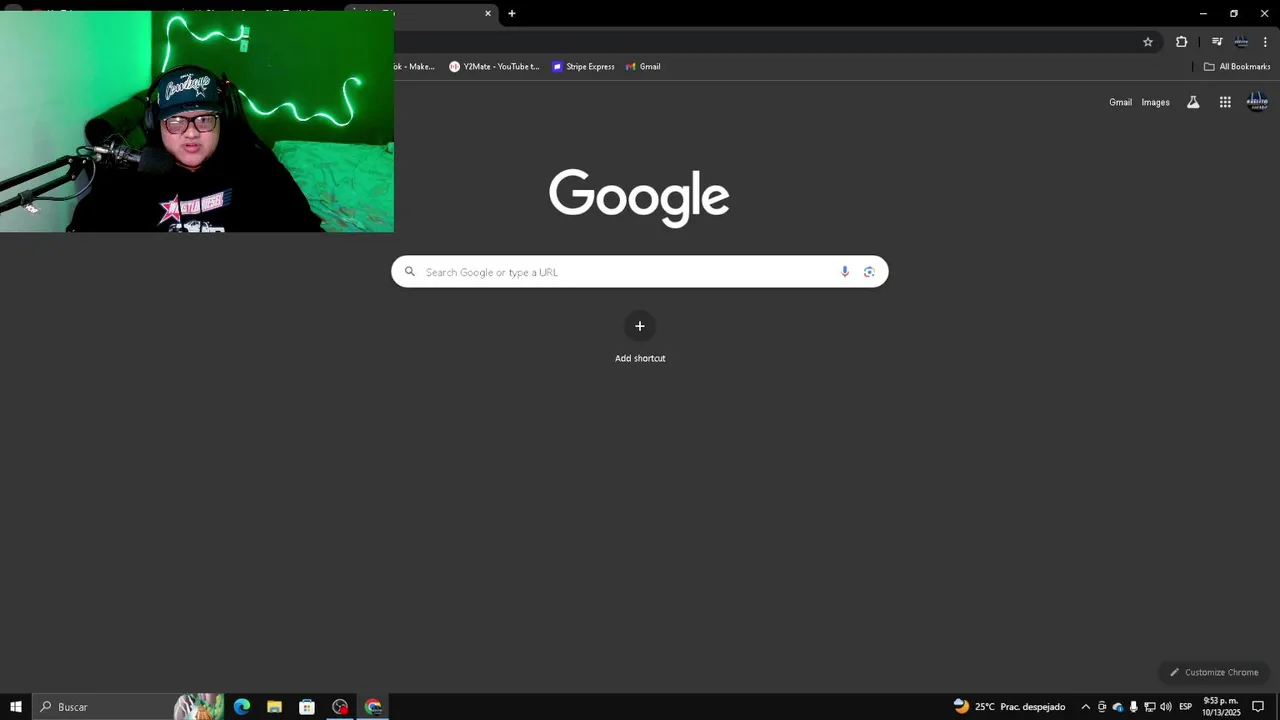Viewport: 1280px width, 720px height.
Task: Switch the ESP input language indicator
Action: pos(1185,707)
